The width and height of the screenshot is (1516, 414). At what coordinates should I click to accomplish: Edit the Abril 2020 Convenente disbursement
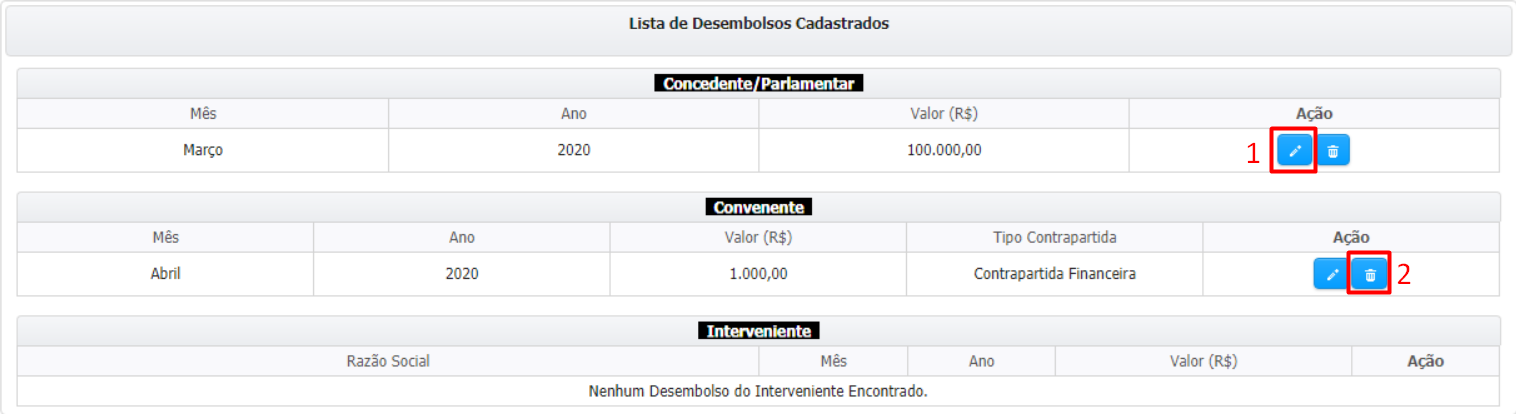pyautogui.click(x=1331, y=275)
